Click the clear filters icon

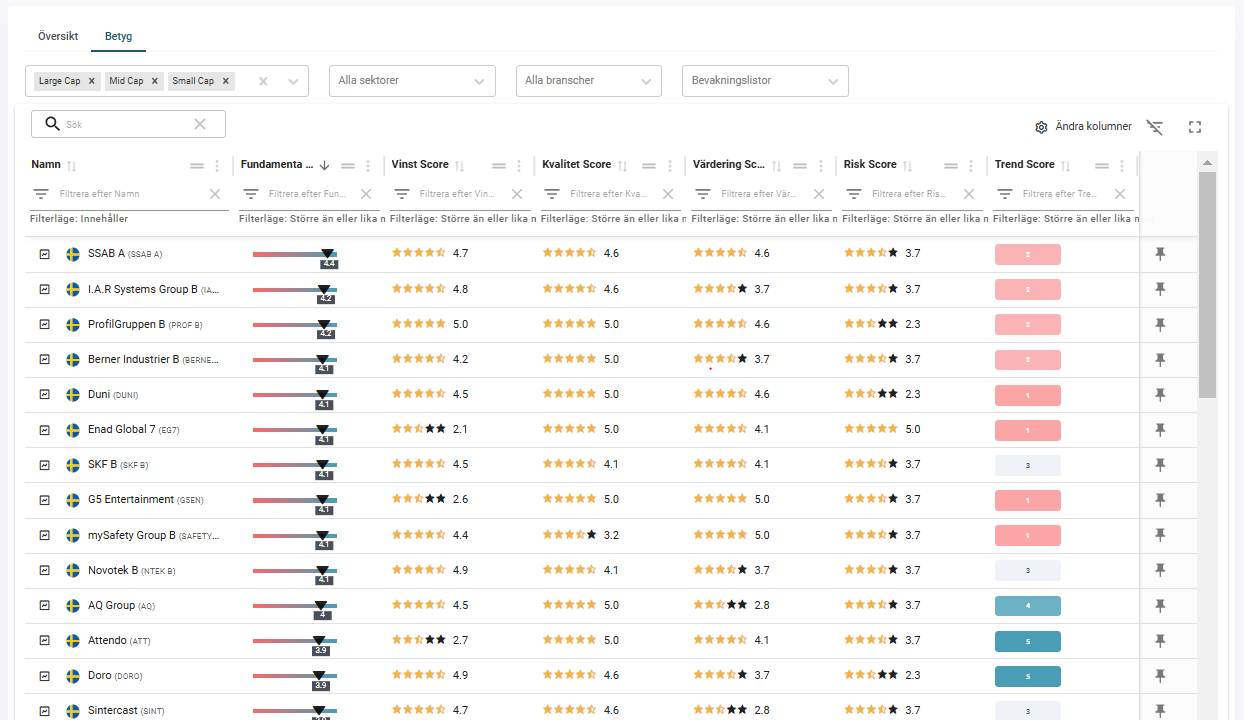click(x=1155, y=127)
